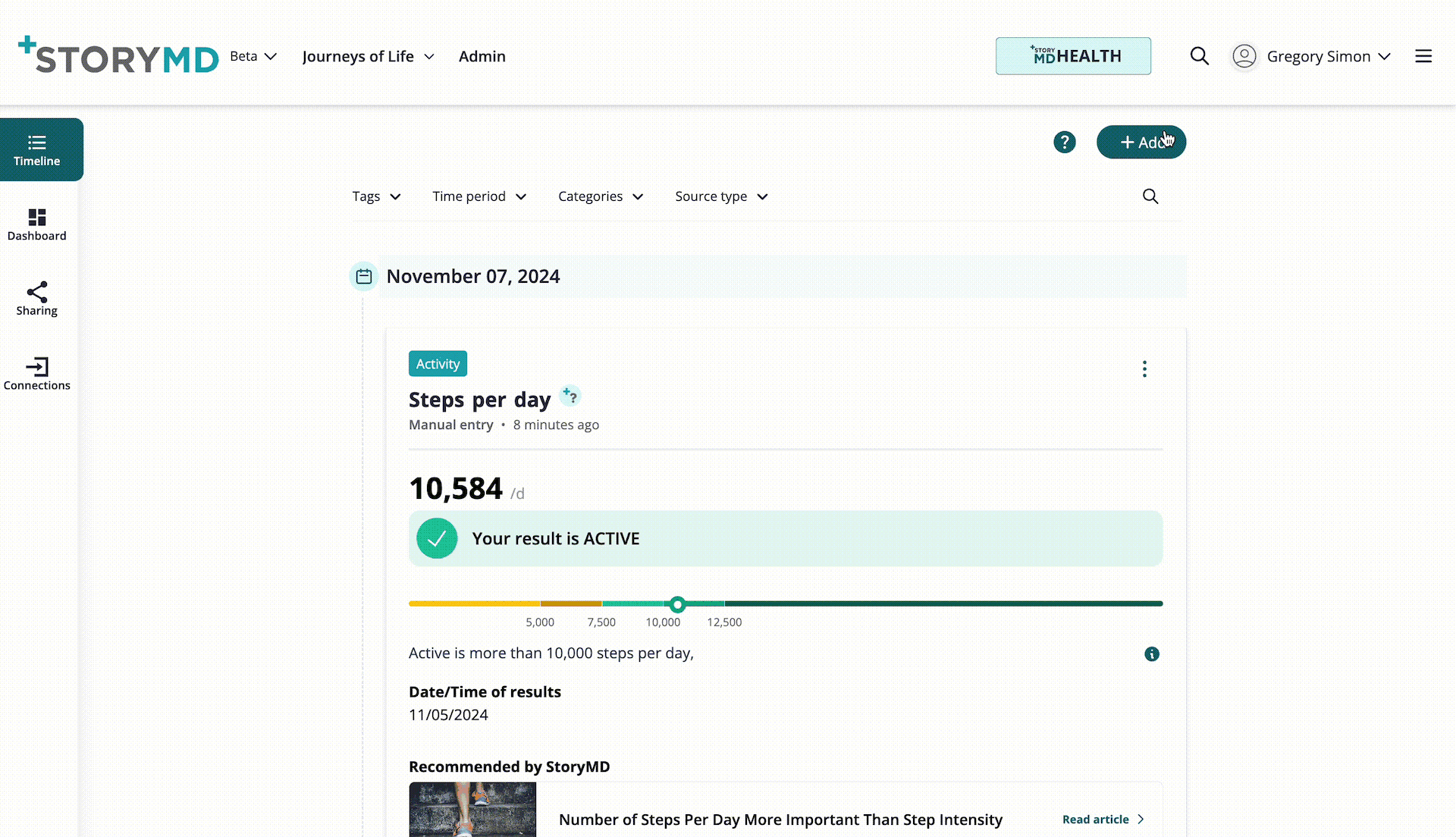
Task: Open the Timeline sidebar view
Action: [x=37, y=149]
